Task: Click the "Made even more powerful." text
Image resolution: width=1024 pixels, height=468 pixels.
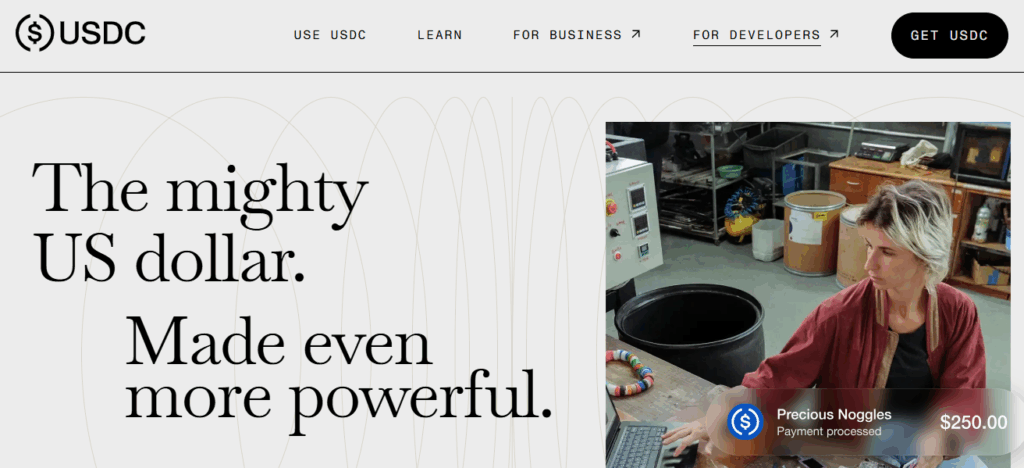Action: point(338,367)
